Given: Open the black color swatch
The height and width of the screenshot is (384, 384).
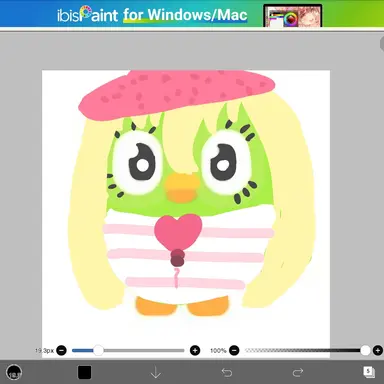Looking at the screenshot, I should (x=84, y=372).
